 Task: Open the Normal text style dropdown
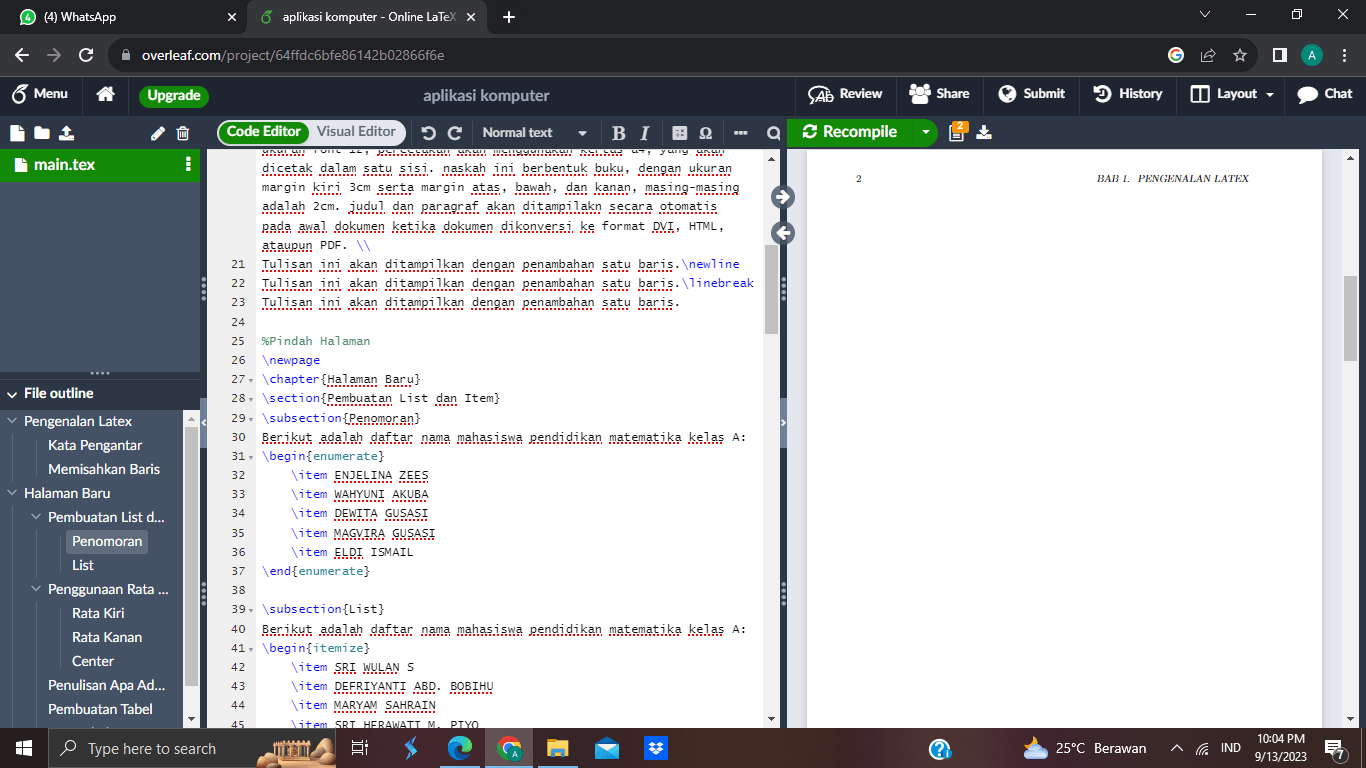[534, 133]
